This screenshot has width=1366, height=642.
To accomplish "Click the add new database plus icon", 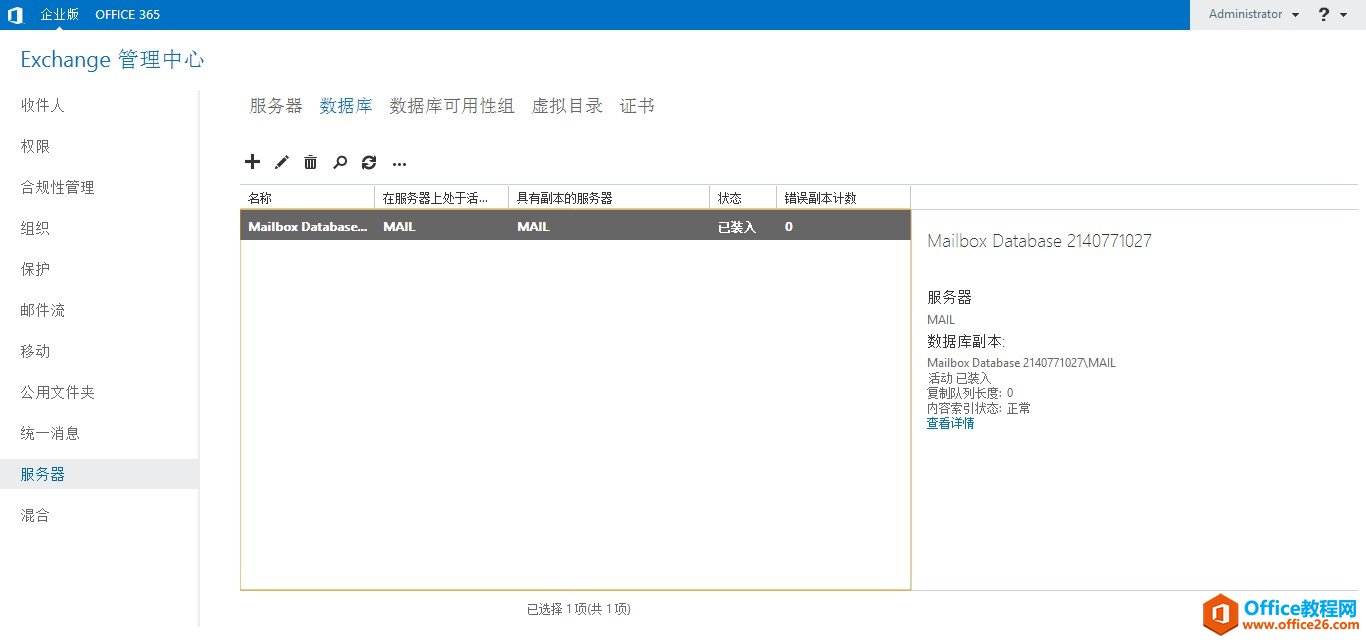I will click(252, 162).
